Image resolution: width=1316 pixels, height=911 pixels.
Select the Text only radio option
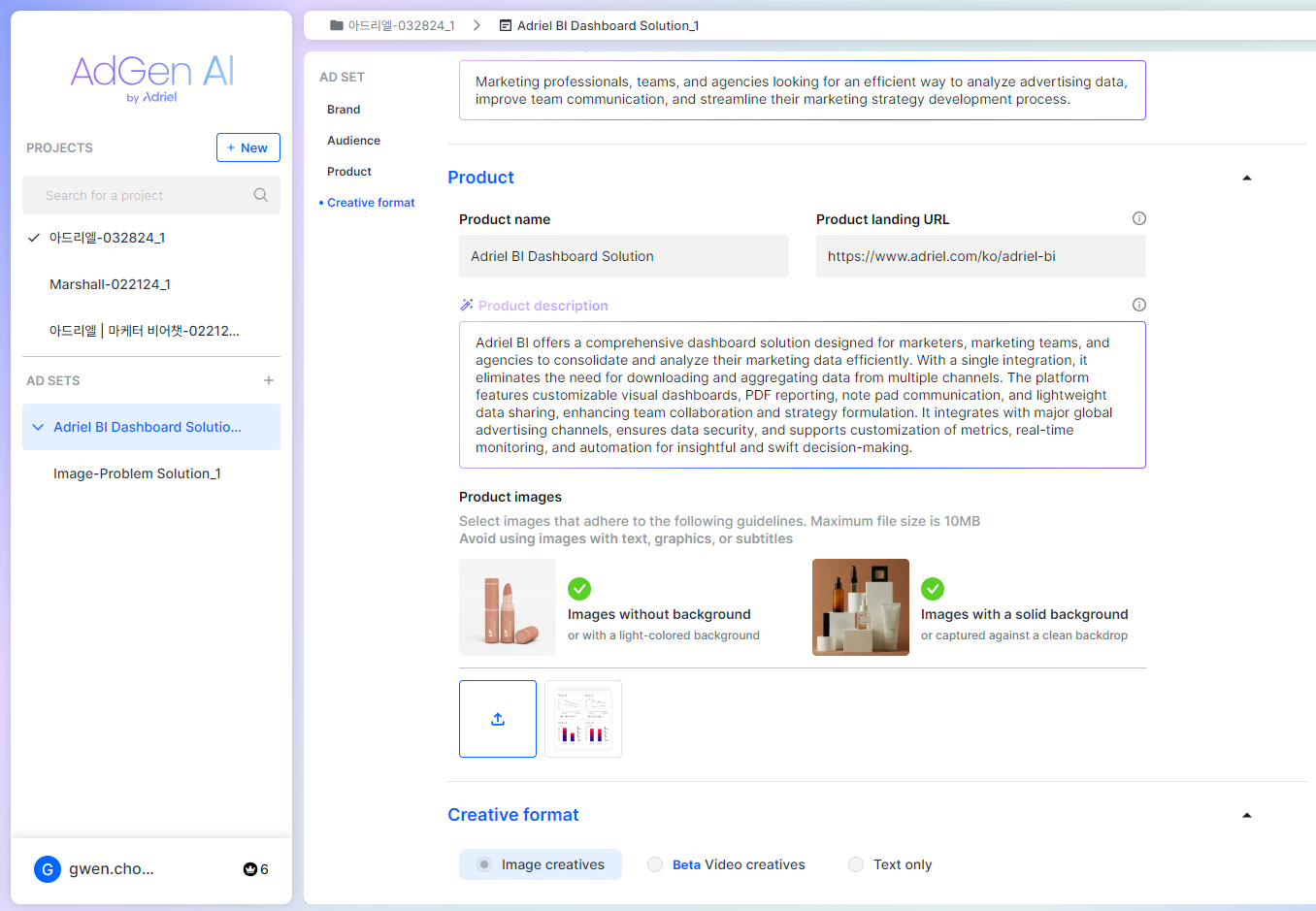(856, 864)
